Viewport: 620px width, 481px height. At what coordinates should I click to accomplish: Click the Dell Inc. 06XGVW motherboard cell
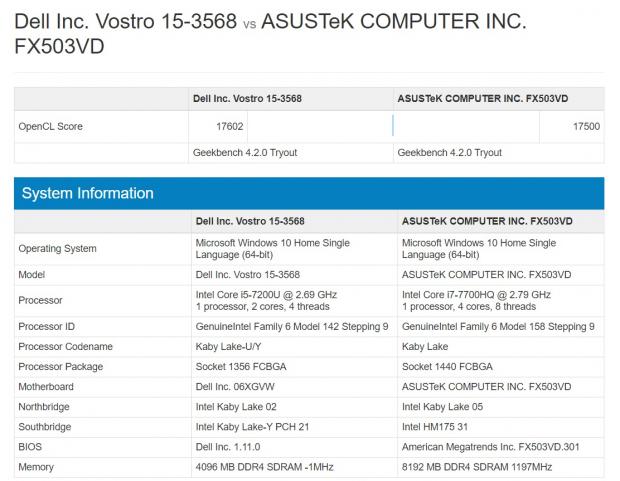(238, 386)
